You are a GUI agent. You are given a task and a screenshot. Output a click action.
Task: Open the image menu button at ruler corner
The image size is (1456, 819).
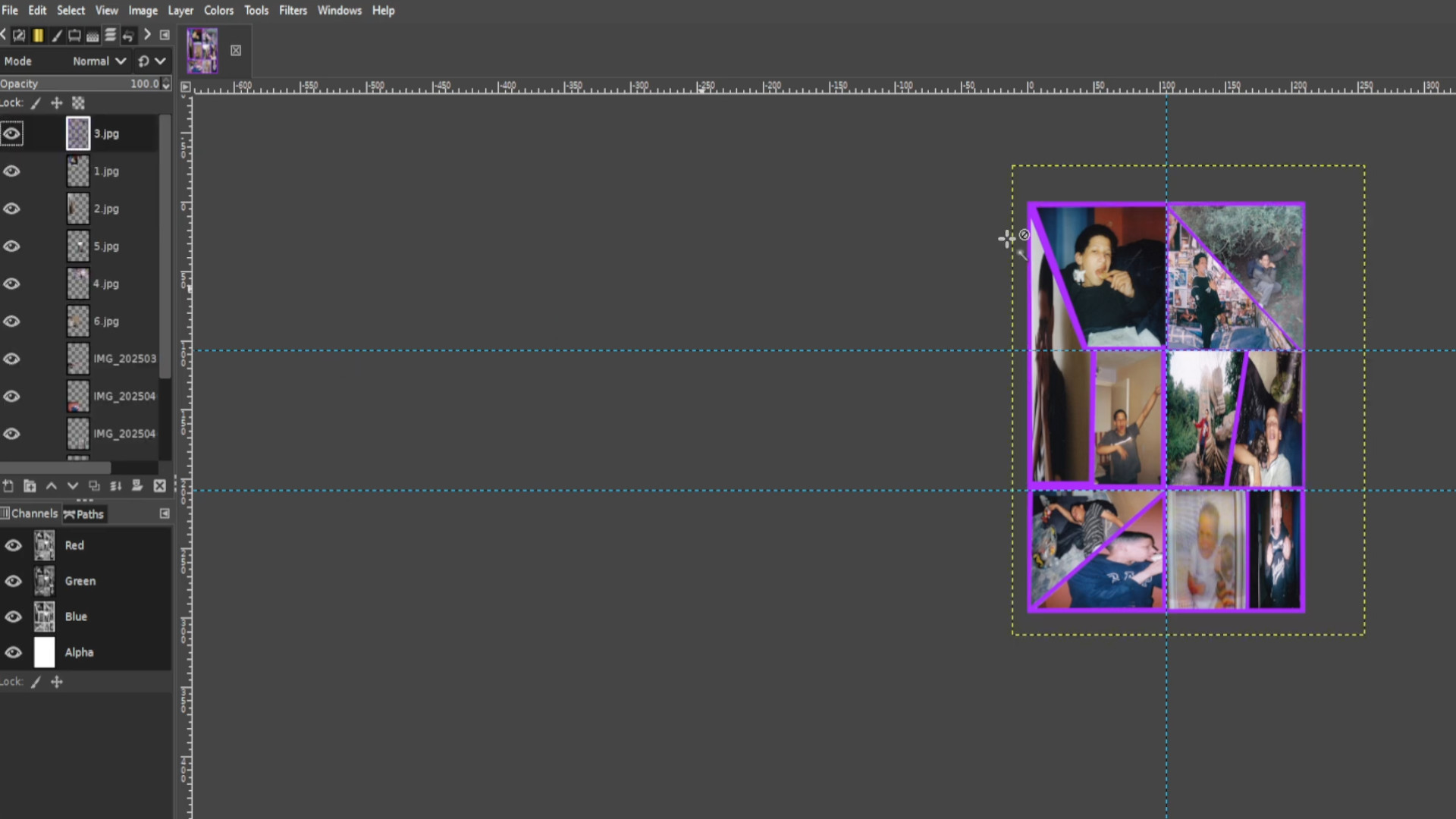[185, 87]
